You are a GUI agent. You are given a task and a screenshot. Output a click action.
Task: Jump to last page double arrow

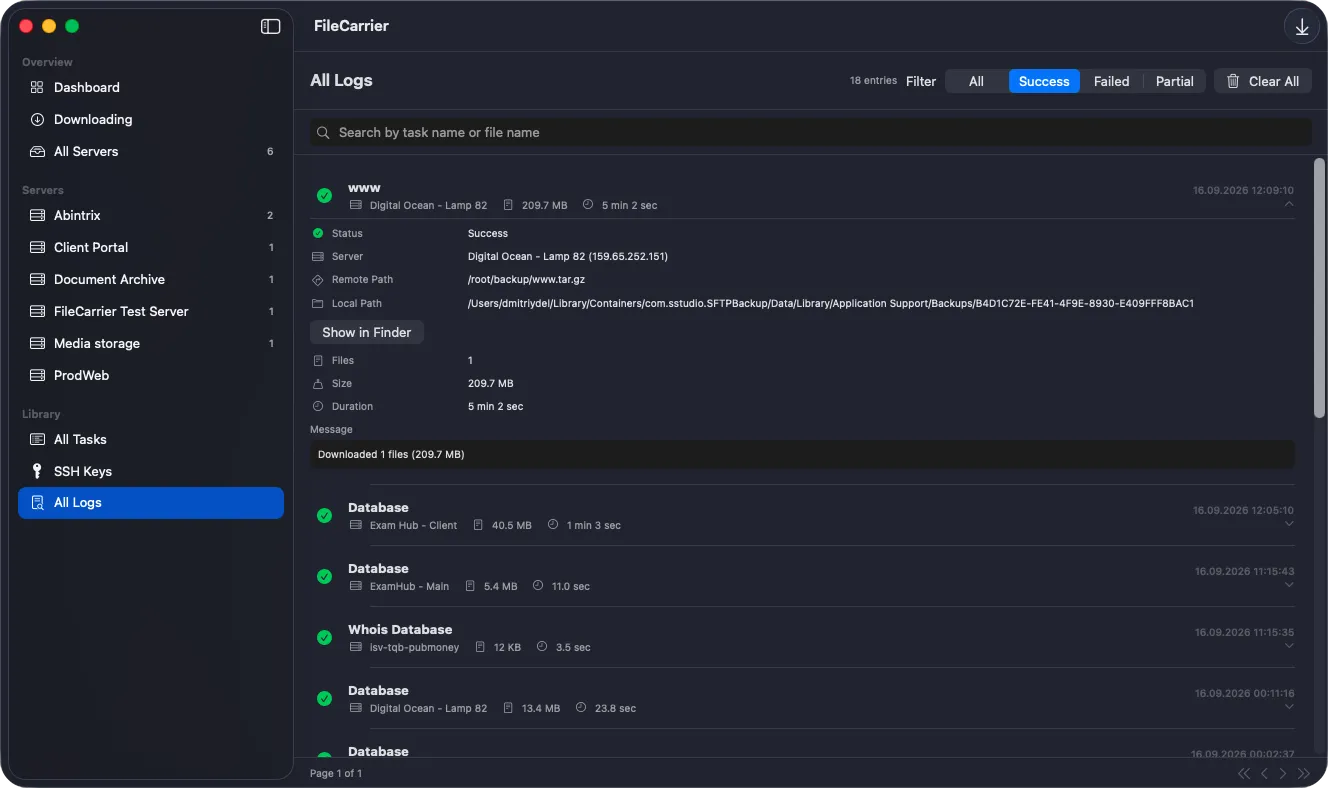(x=1303, y=773)
